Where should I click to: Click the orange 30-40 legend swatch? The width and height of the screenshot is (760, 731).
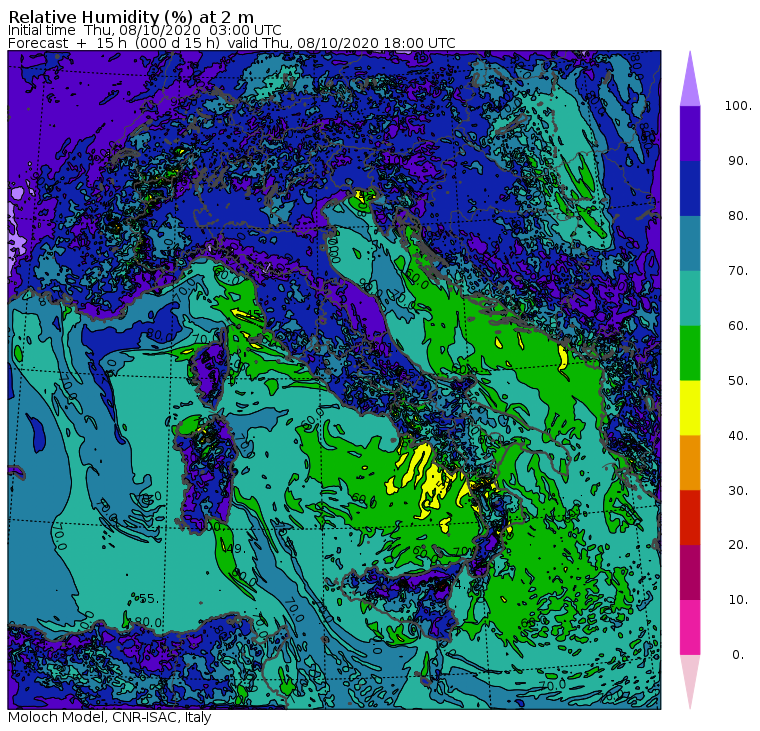click(690, 463)
